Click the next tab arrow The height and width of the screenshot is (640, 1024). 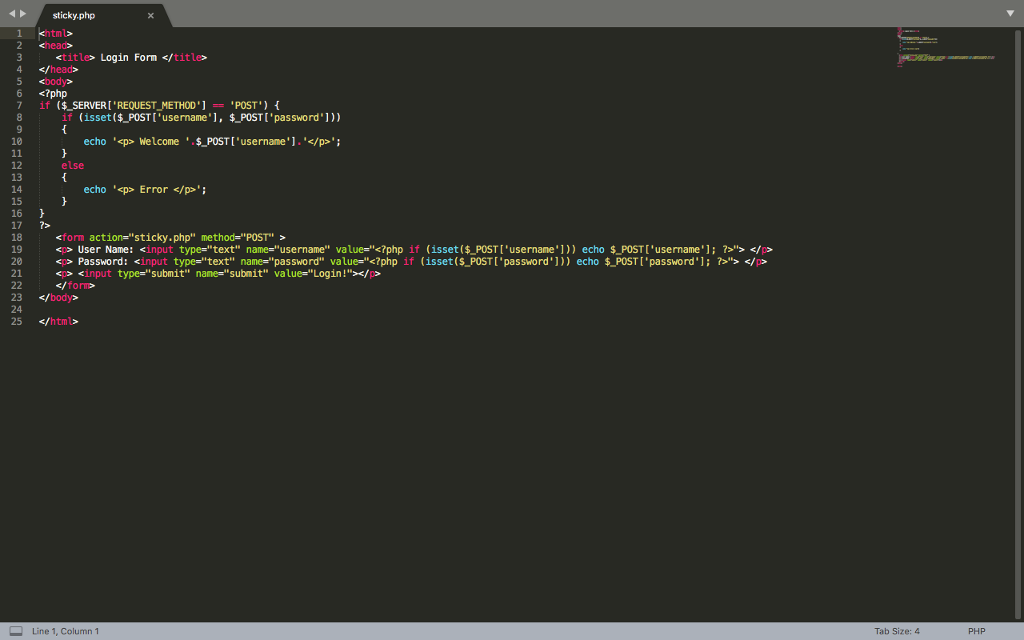tap(23, 13)
